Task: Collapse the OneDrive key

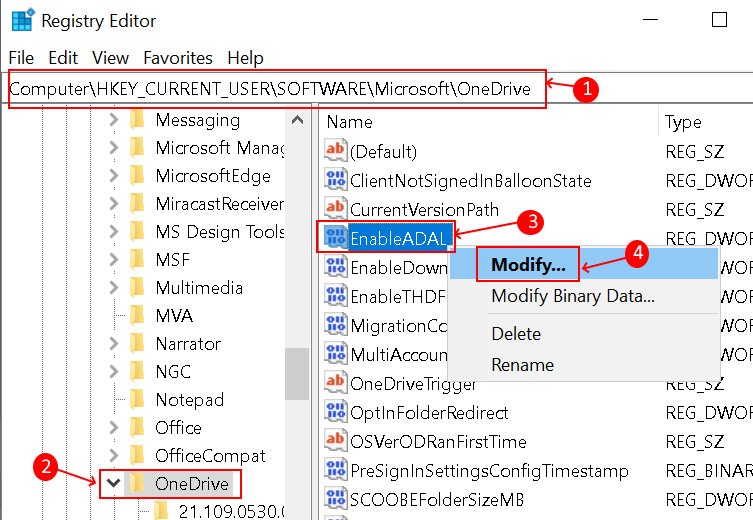Action: click(x=113, y=483)
